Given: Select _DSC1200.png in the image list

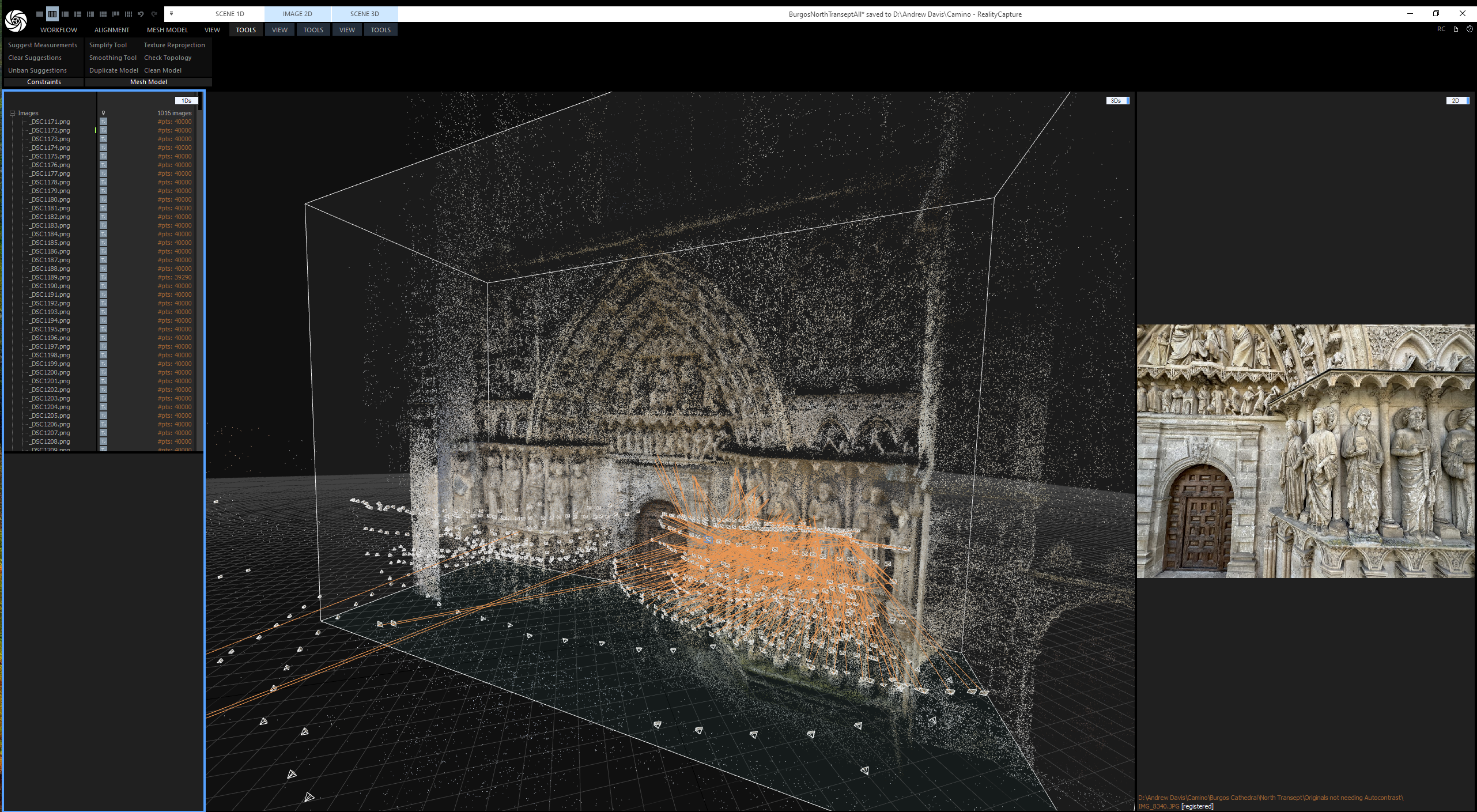Looking at the screenshot, I should point(50,373).
